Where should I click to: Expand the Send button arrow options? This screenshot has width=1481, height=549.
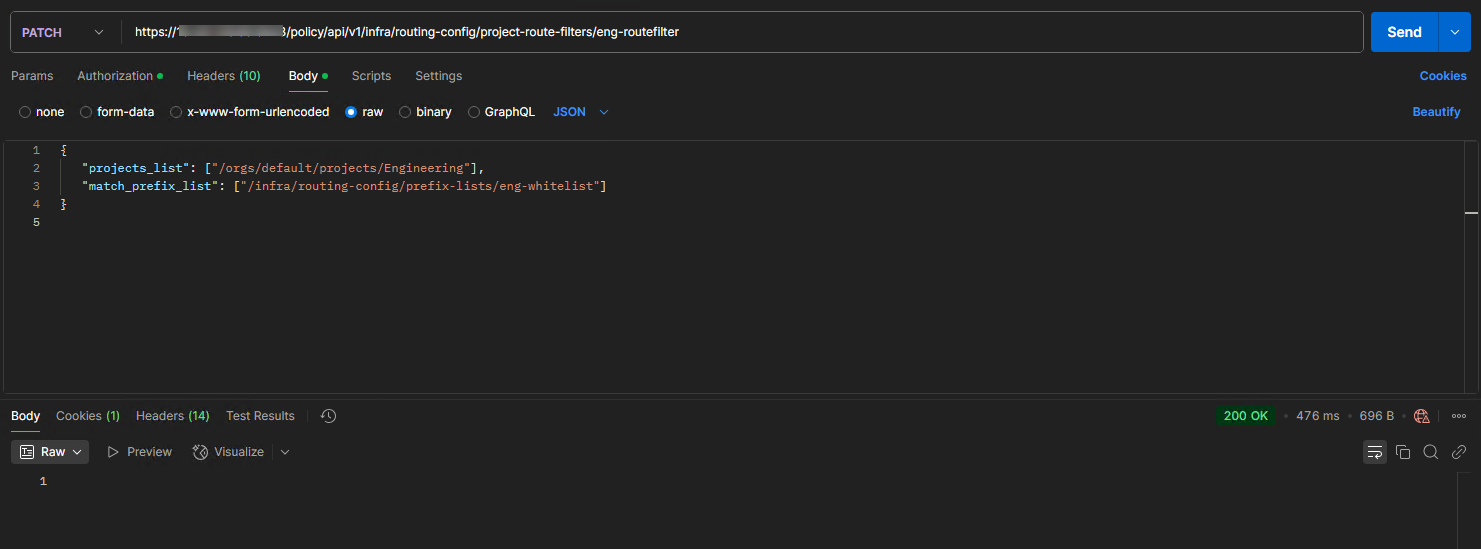(1455, 32)
